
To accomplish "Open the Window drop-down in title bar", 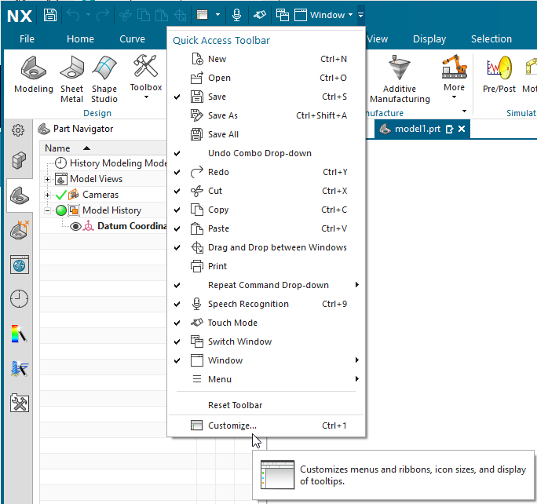I will tap(350, 15).
